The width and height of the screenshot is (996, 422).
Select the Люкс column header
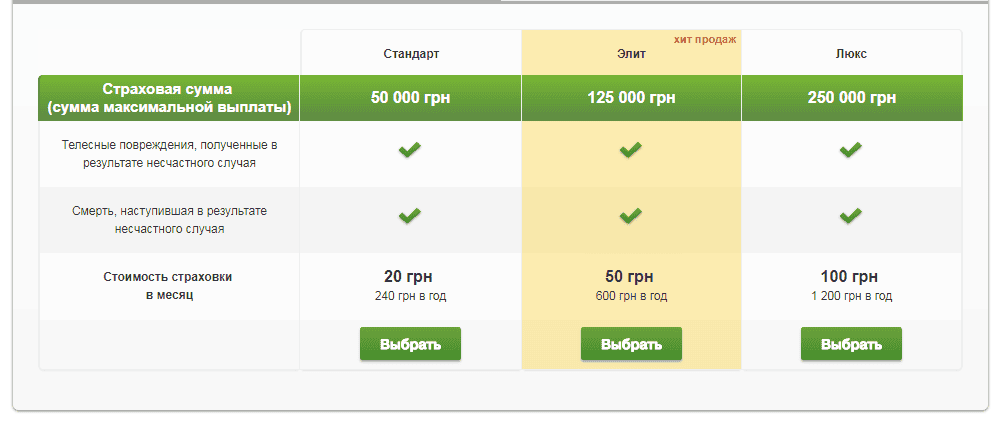[851, 54]
